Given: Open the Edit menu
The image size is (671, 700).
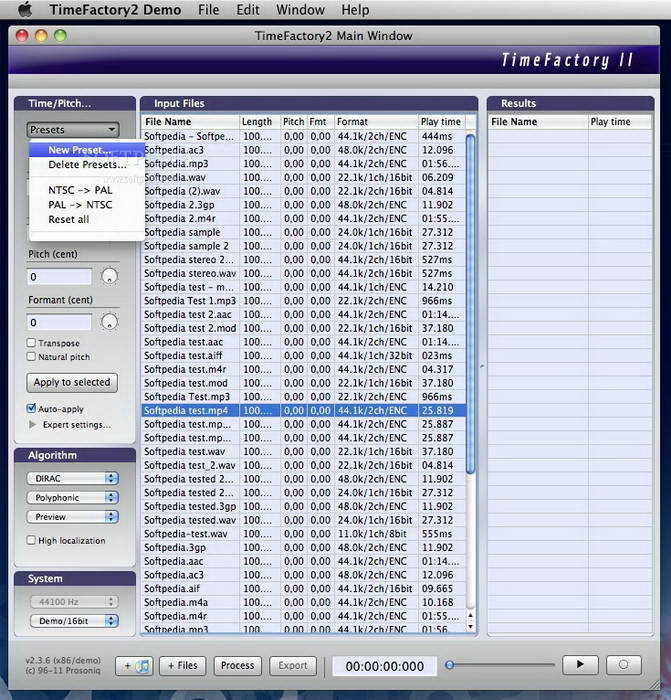Looking at the screenshot, I should pos(248,9).
